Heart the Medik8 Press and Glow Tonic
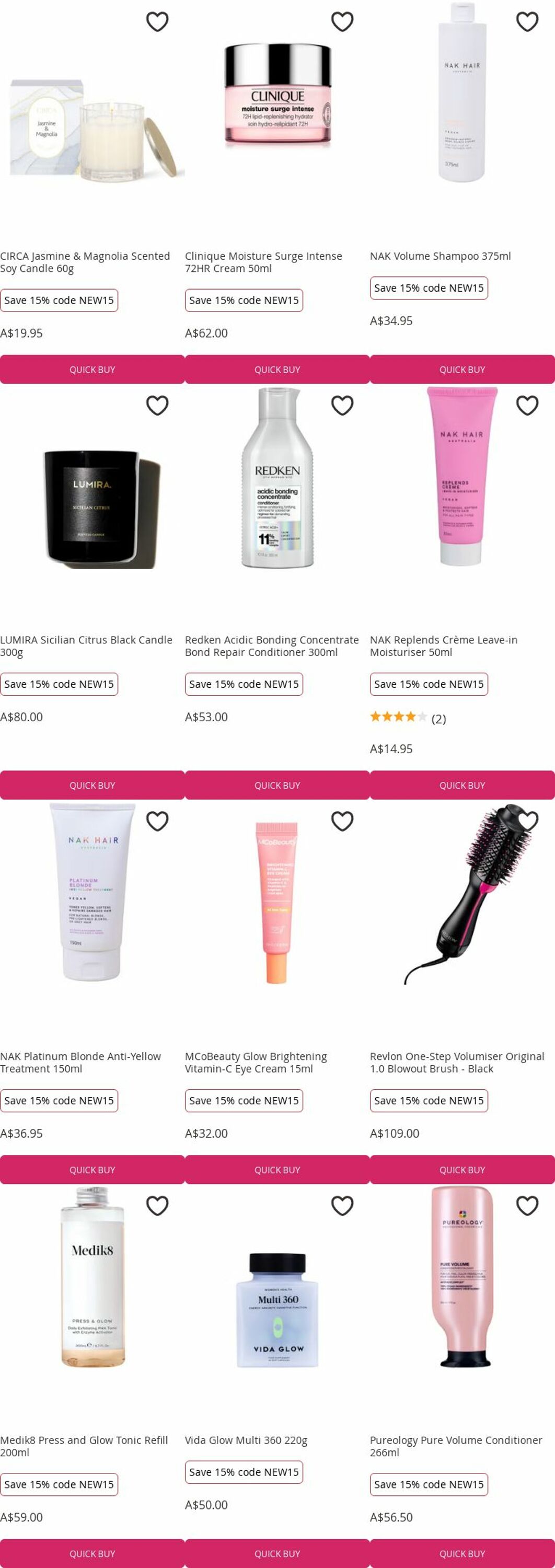The height and width of the screenshot is (1568, 555). click(x=157, y=1206)
